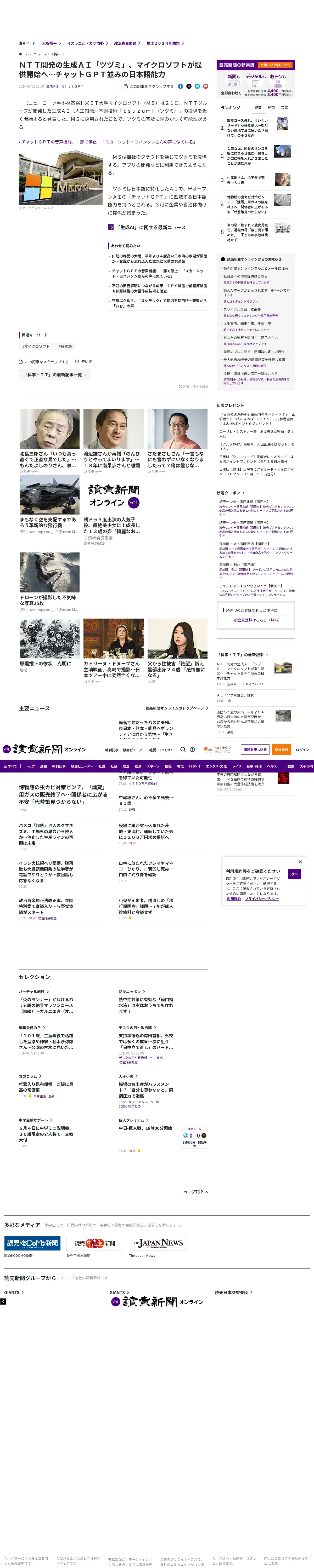This screenshot has height=1568, width=314.
Task: Open 大谷翔平 trending topic
Action: (51, 43)
